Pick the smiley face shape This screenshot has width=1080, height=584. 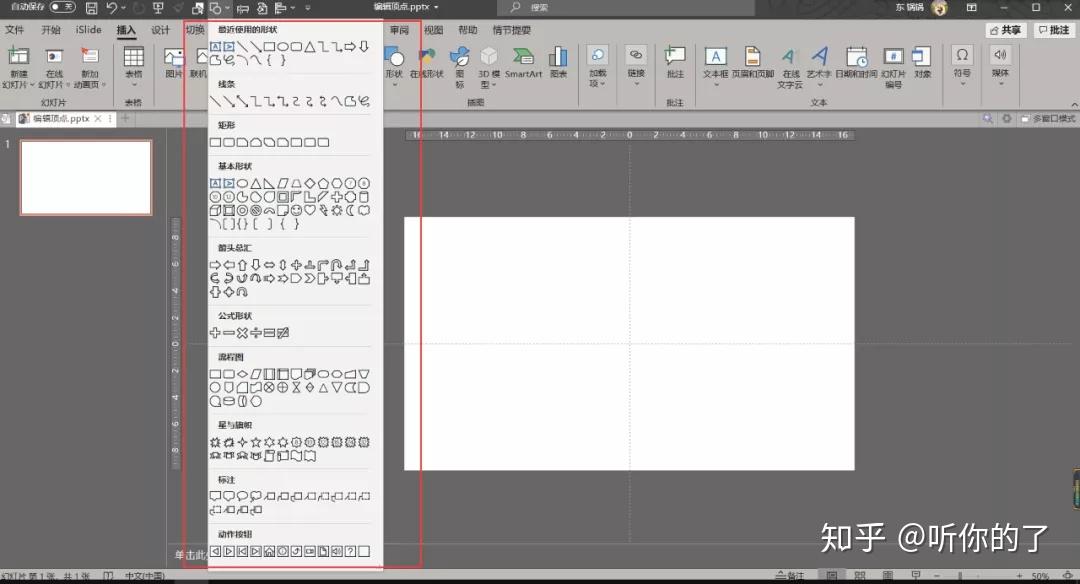(x=296, y=210)
